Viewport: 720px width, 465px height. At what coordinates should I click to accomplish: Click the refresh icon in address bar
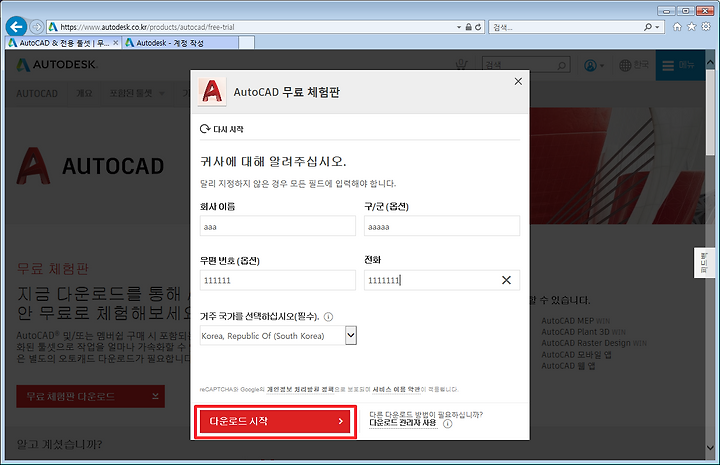478,27
